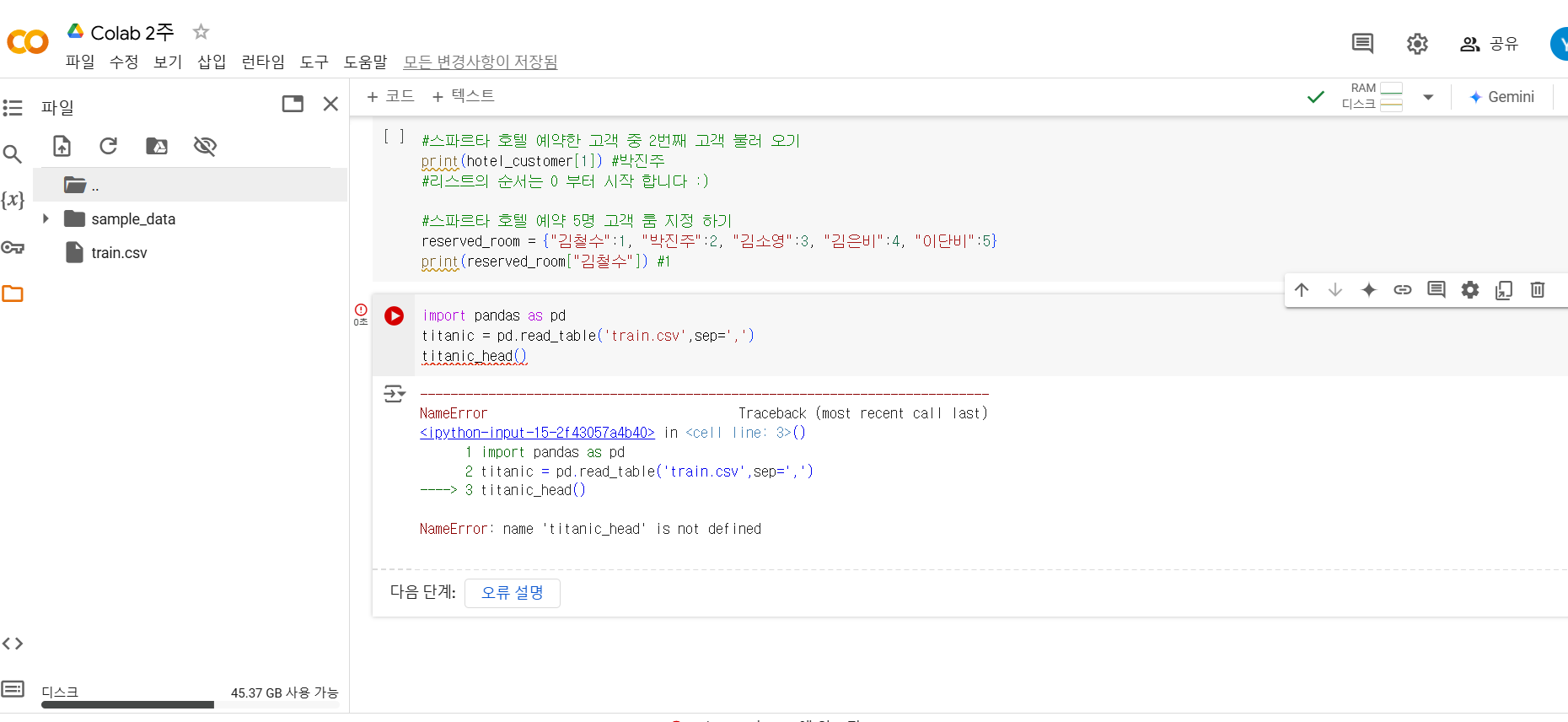1568x722 pixels.
Task: Open the secrets key sidebar icon
Action: [x=13, y=247]
